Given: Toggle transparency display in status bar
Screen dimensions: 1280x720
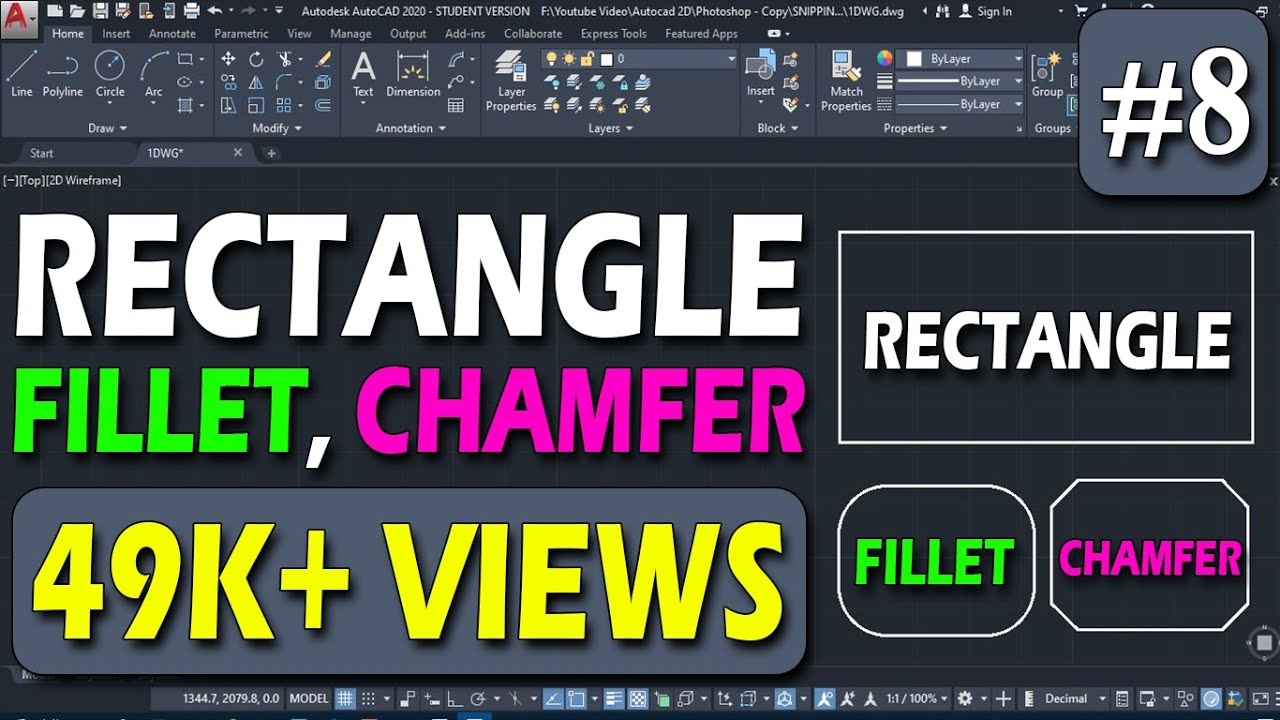Looking at the screenshot, I should (x=637, y=698).
